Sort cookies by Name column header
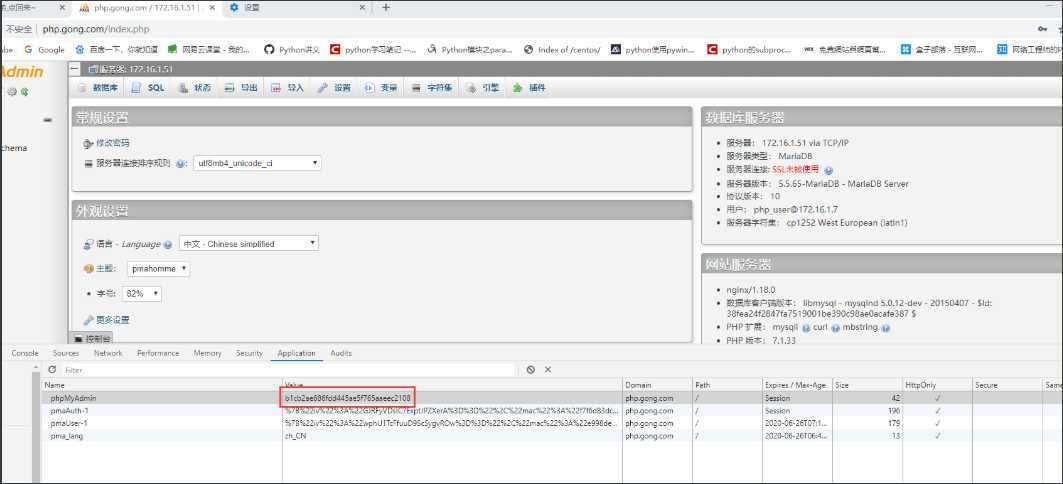The width and height of the screenshot is (1063, 484). click(163, 385)
